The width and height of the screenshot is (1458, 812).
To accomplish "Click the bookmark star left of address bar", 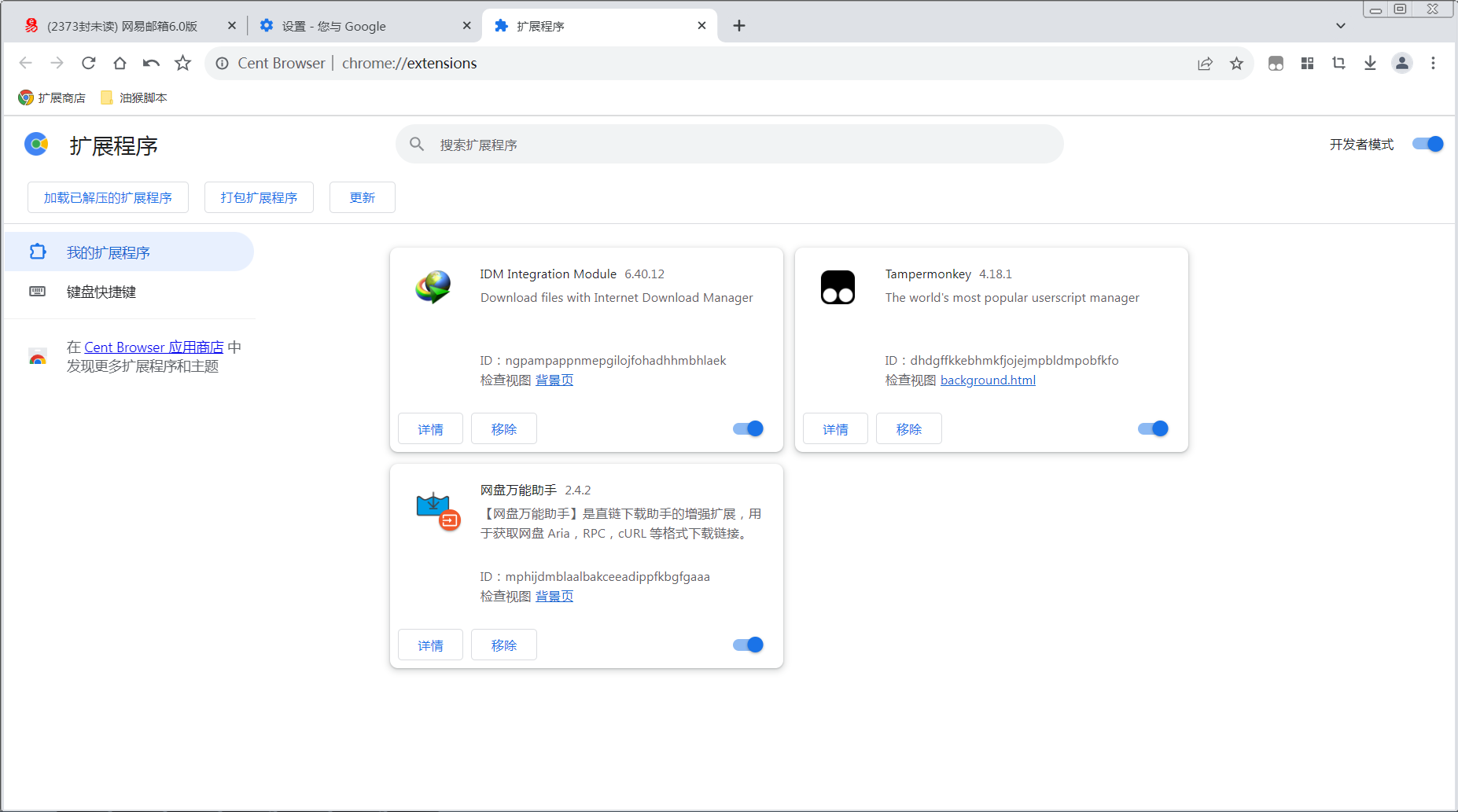I will (182, 63).
